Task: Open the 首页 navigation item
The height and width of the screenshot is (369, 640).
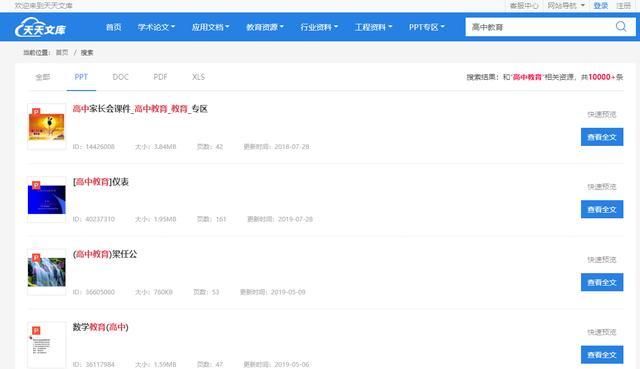Action: (113, 27)
